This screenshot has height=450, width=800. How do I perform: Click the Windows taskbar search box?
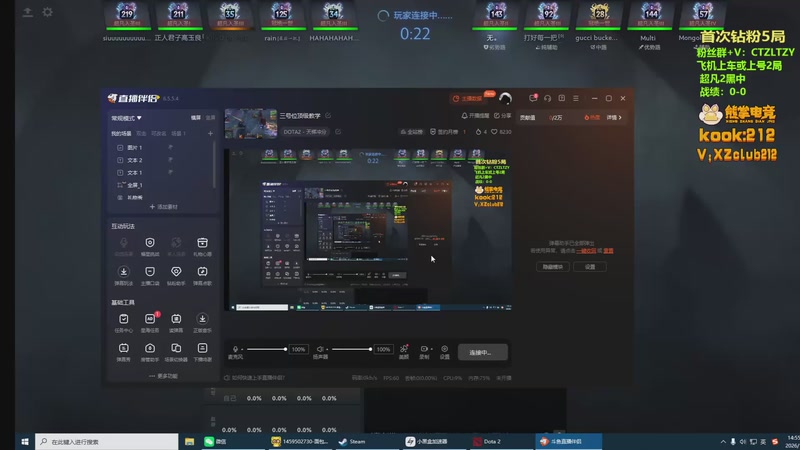107,442
